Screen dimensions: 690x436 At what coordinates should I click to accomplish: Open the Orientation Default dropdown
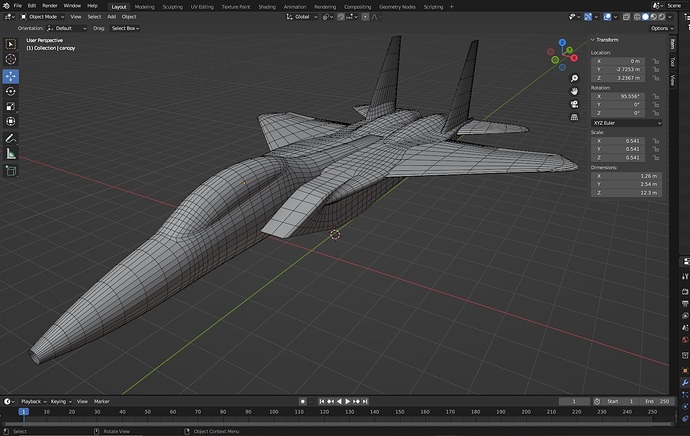click(x=67, y=28)
